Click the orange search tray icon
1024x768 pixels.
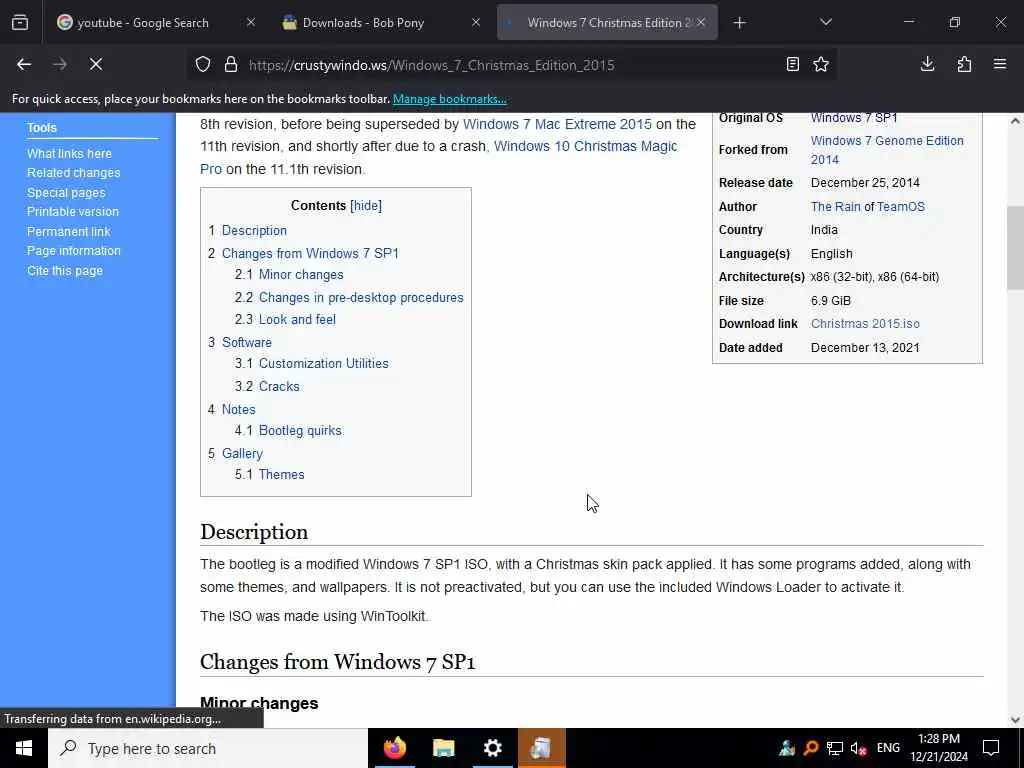pyautogui.click(x=811, y=748)
